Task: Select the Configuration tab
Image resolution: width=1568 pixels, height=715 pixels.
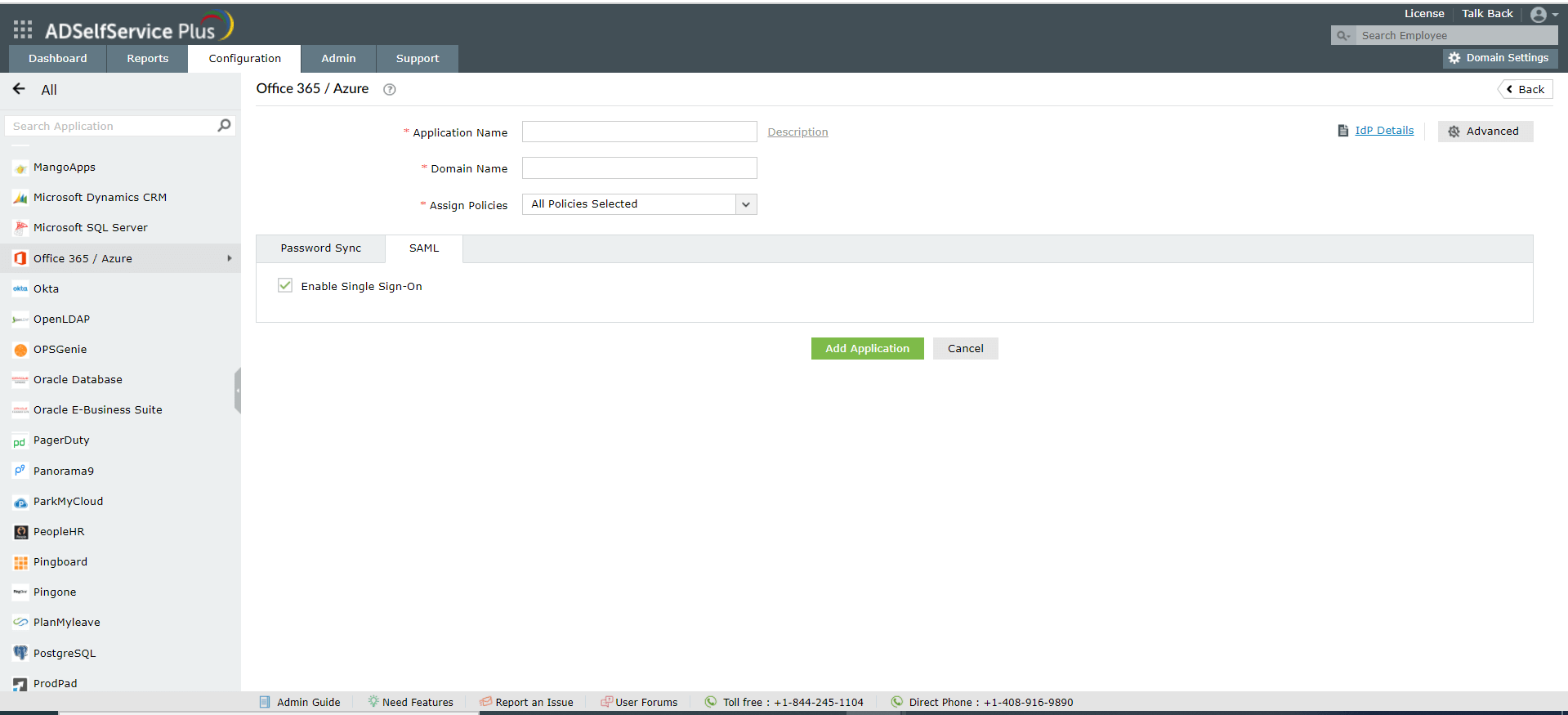Action: 244,59
